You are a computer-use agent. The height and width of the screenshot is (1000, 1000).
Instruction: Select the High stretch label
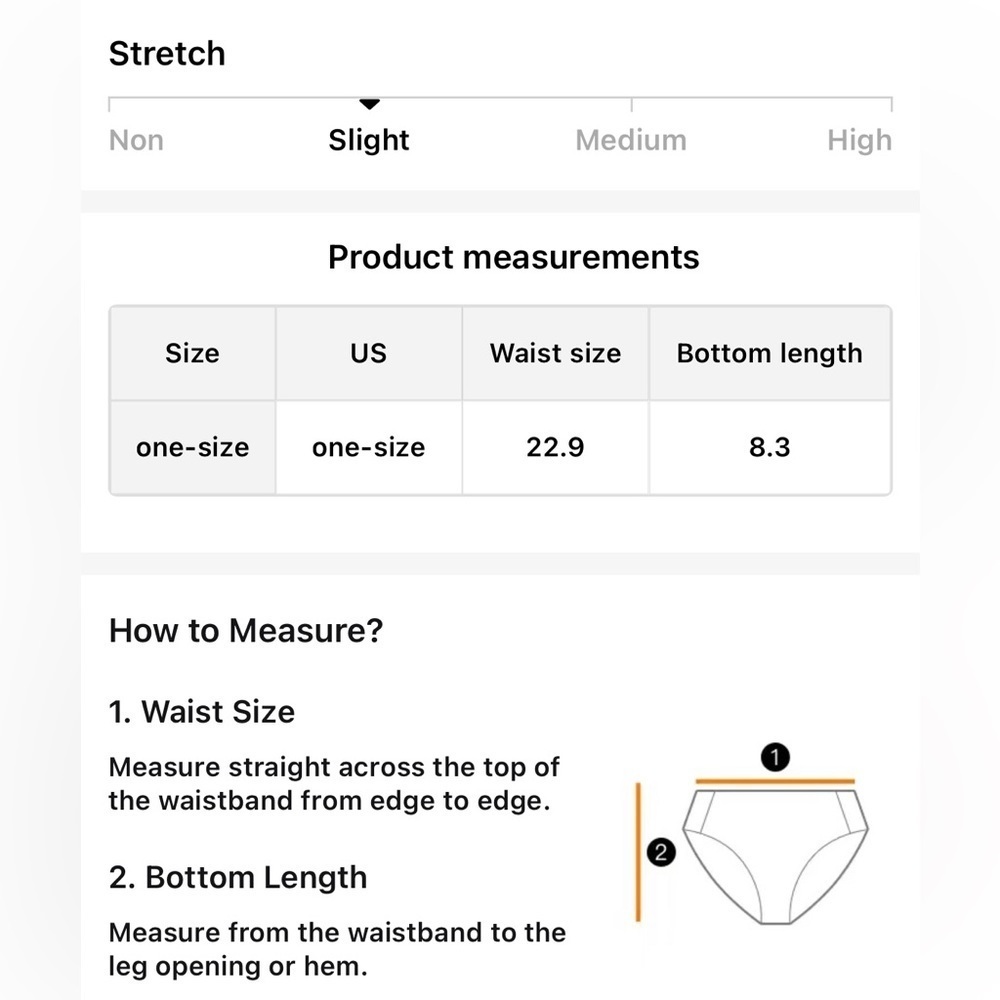(x=859, y=140)
